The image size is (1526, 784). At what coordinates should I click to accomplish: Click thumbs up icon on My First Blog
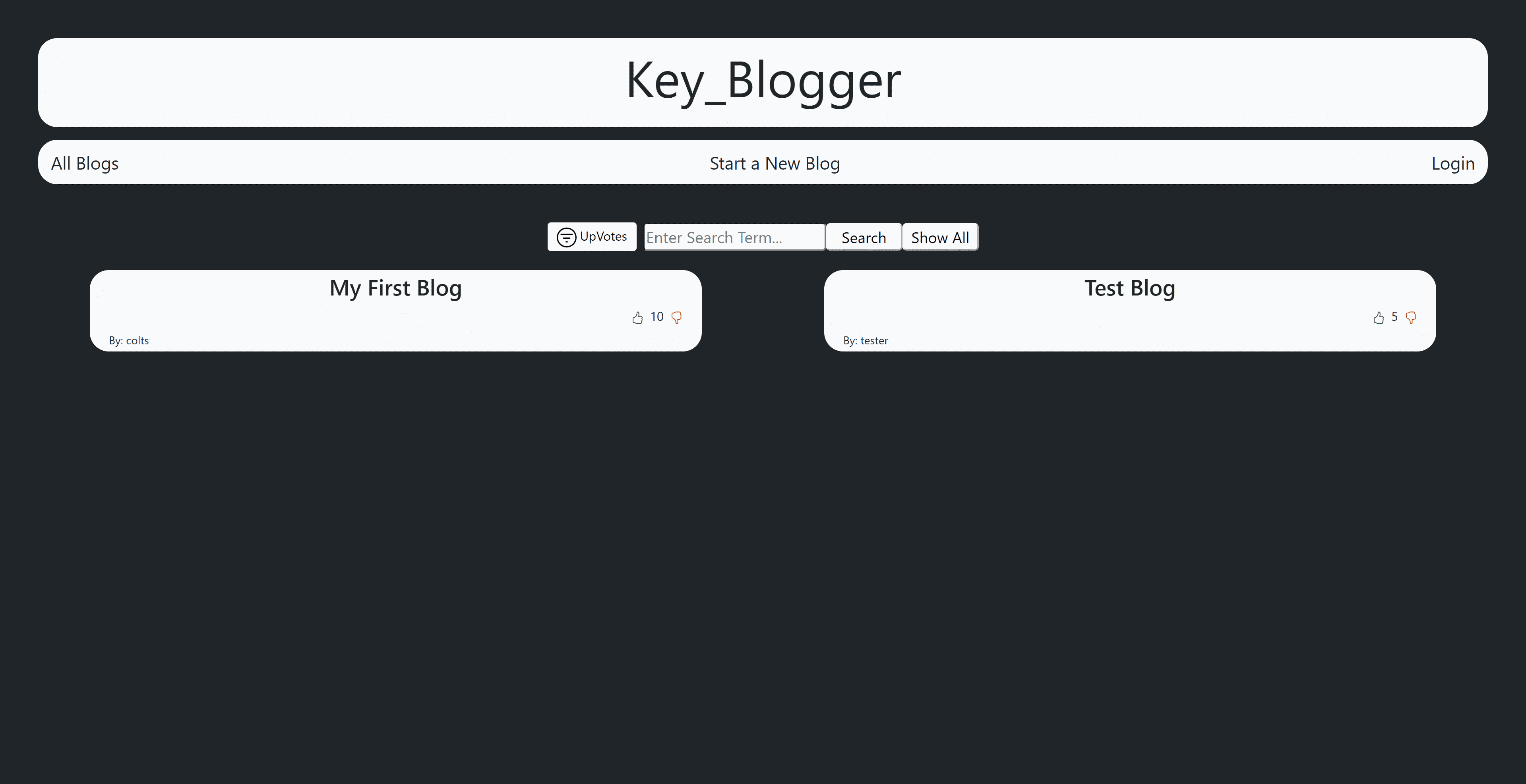(x=637, y=317)
